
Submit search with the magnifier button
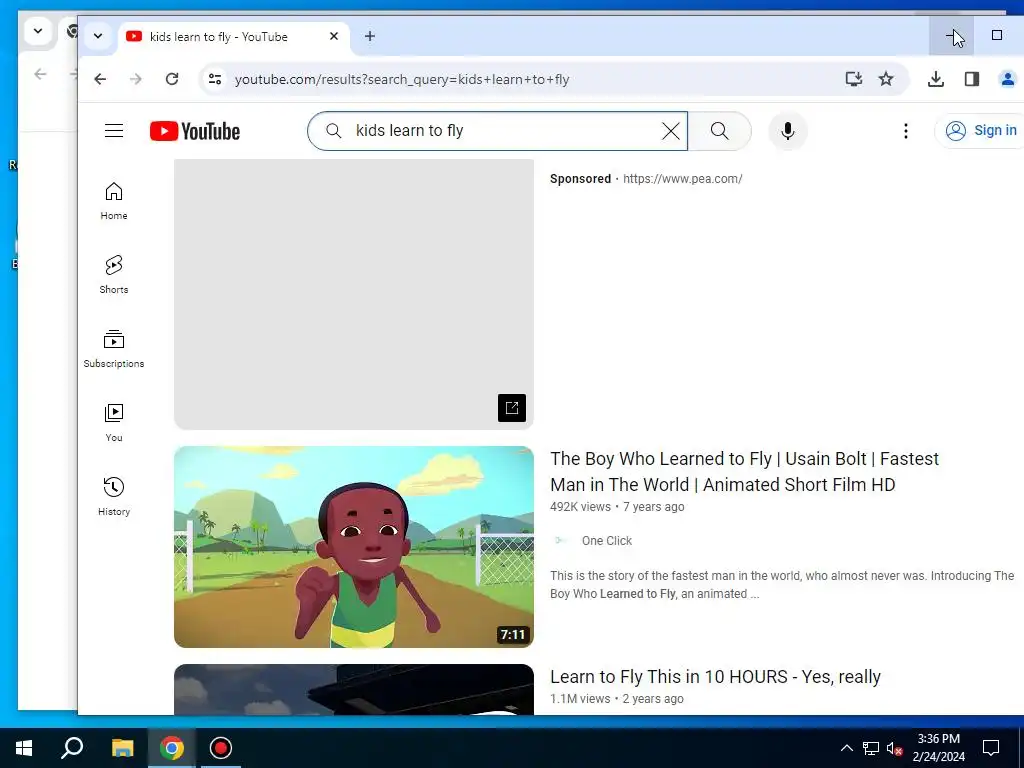click(x=720, y=131)
